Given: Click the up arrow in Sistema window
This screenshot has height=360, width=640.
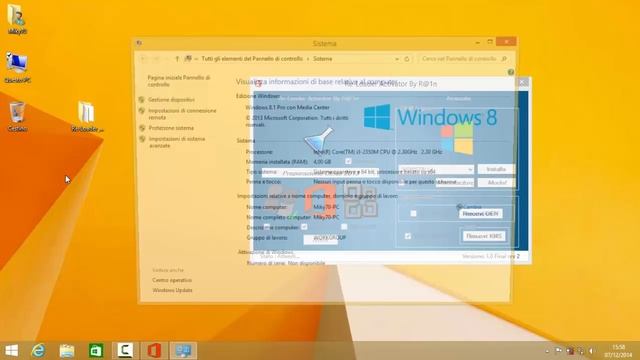Looking at the screenshot, I should (177, 59).
